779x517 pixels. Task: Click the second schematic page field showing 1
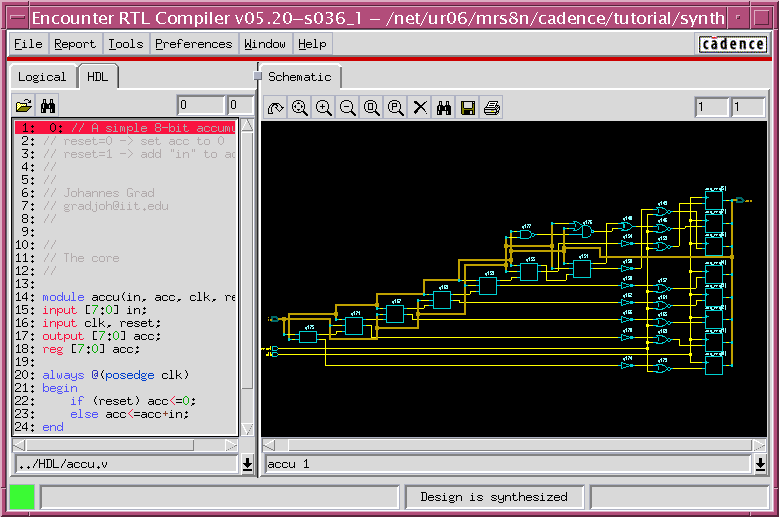[748, 107]
